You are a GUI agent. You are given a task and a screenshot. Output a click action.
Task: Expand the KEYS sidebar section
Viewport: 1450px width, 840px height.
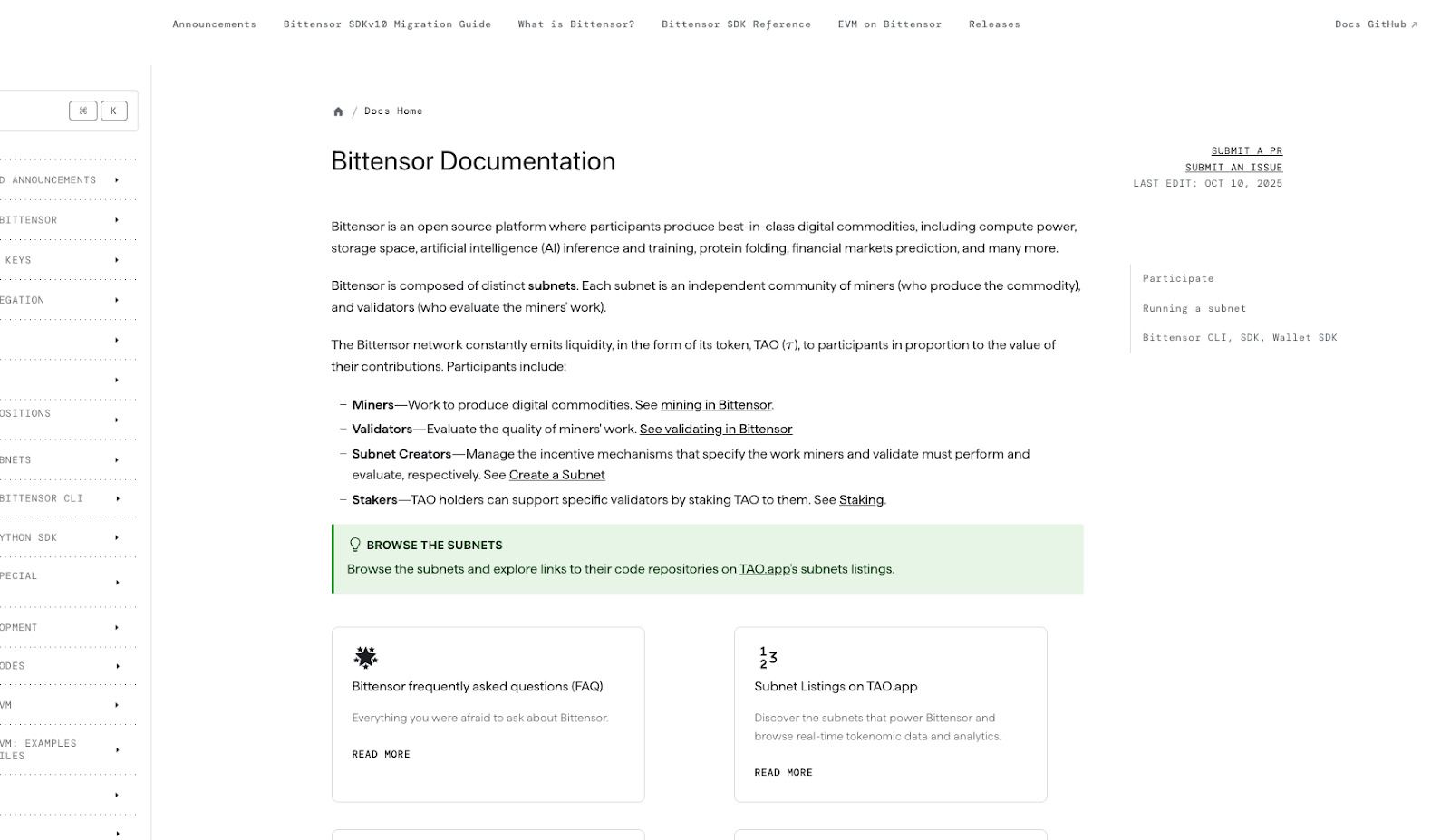click(x=117, y=260)
